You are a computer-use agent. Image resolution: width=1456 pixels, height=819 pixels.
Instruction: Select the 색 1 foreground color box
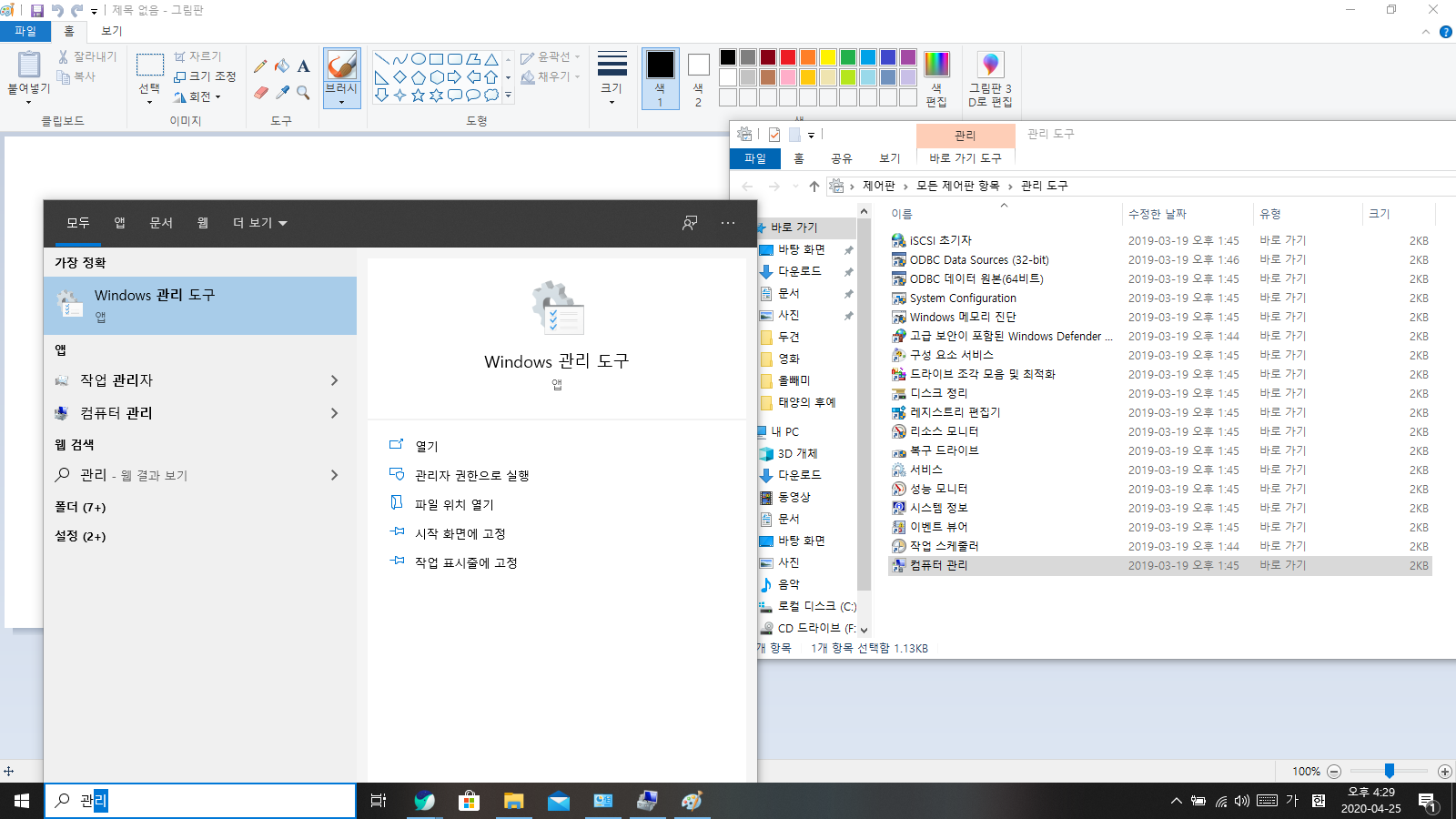[x=660, y=78]
